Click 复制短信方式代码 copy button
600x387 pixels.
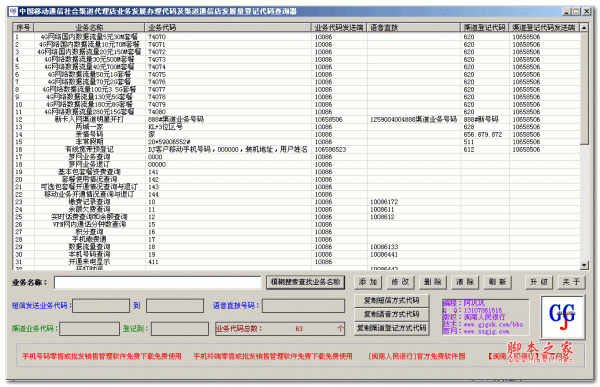pyautogui.click(x=391, y=300)
